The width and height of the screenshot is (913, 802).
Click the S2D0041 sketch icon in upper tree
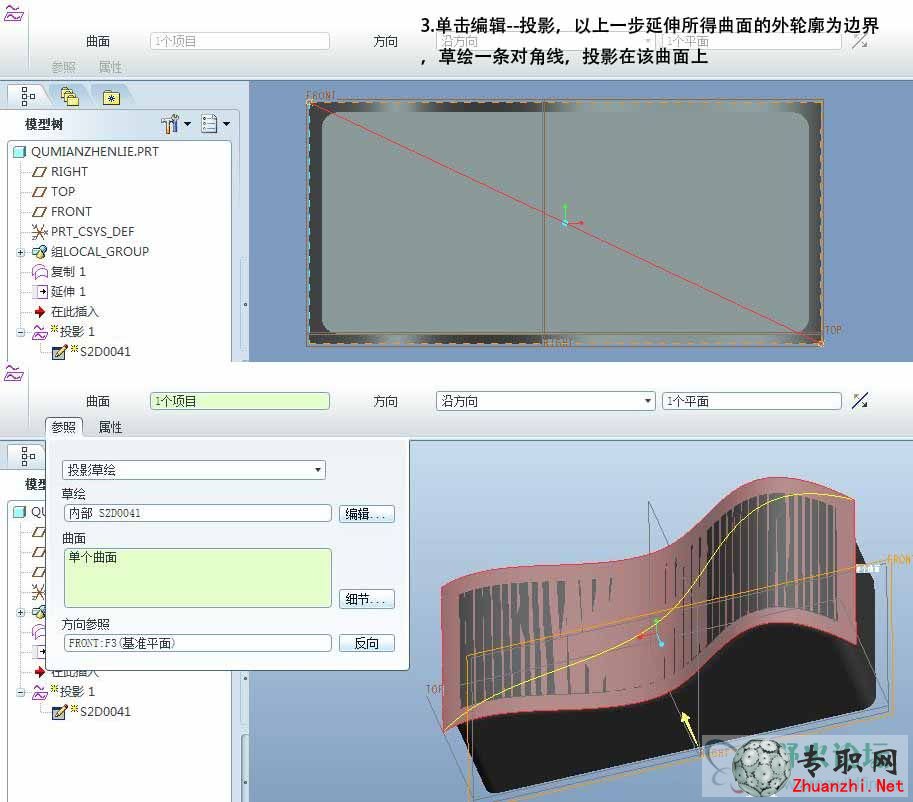click(x=59, y=352)
